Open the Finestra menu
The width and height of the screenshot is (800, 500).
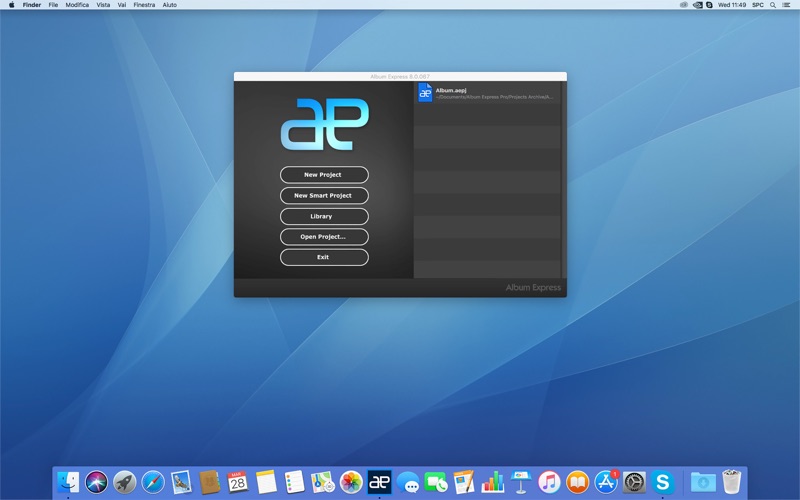point(144,5)
